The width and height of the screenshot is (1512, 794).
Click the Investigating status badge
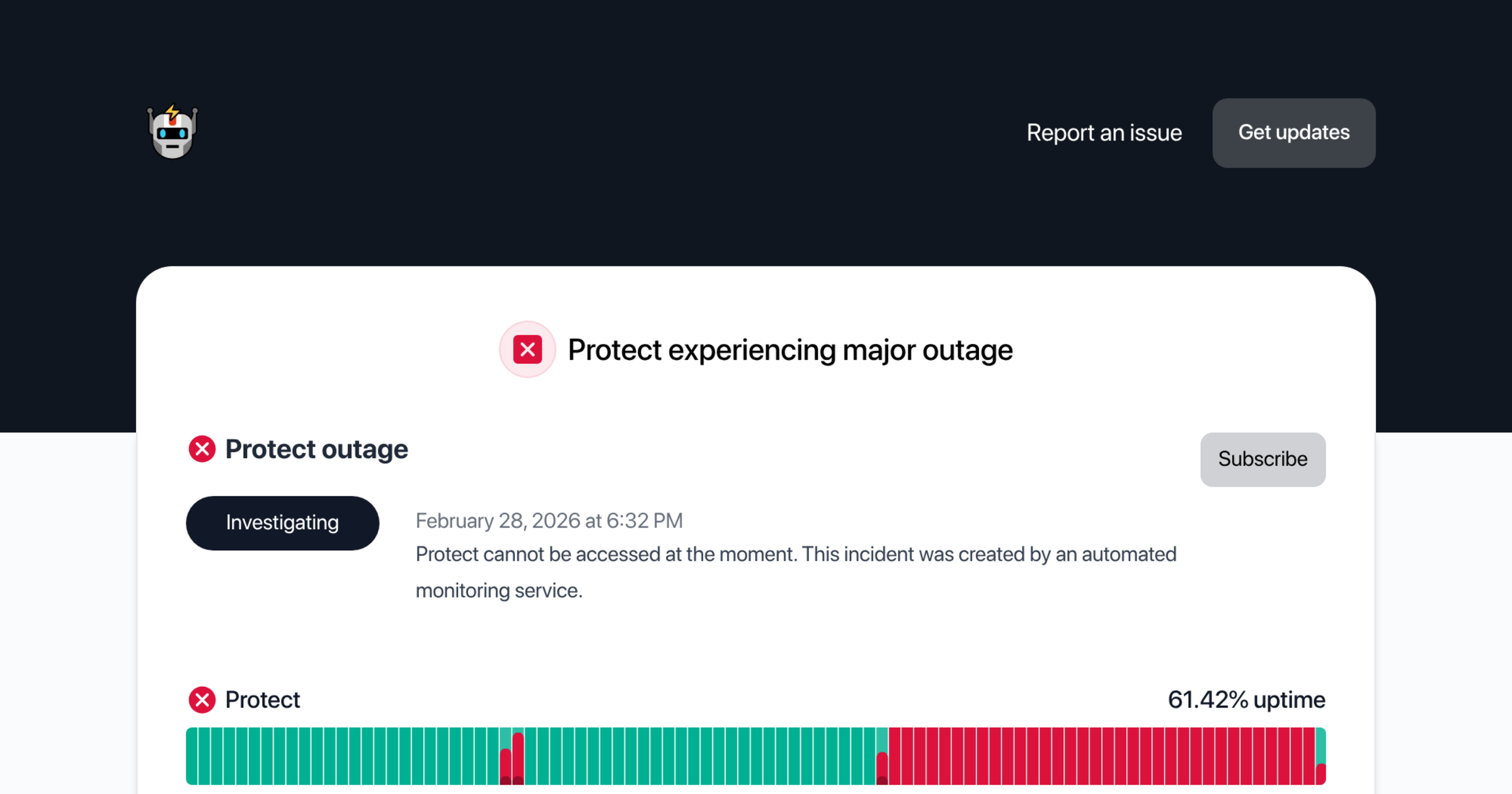282,523
